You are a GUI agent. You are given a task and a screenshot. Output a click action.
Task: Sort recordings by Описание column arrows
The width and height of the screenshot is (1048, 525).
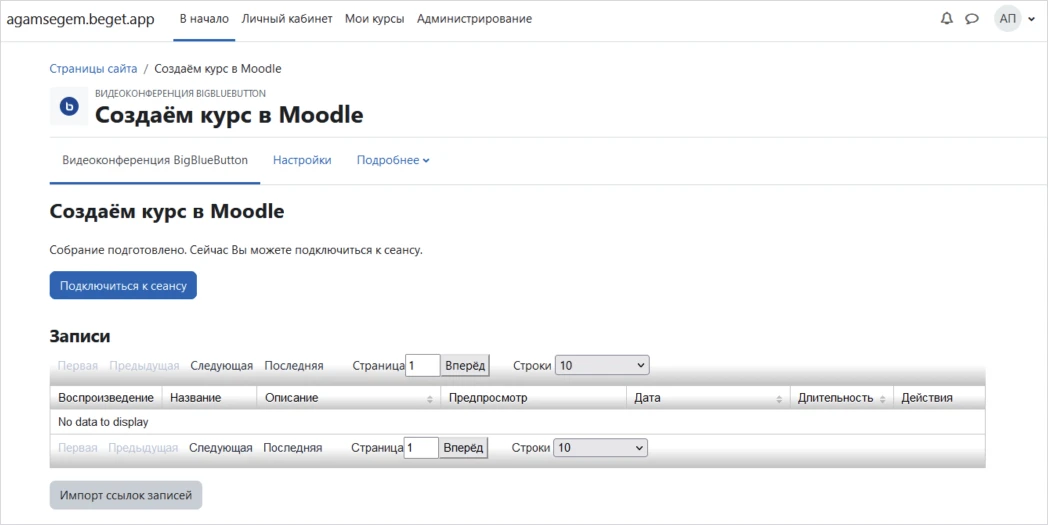pyautogui.click(x=430, y=398)
